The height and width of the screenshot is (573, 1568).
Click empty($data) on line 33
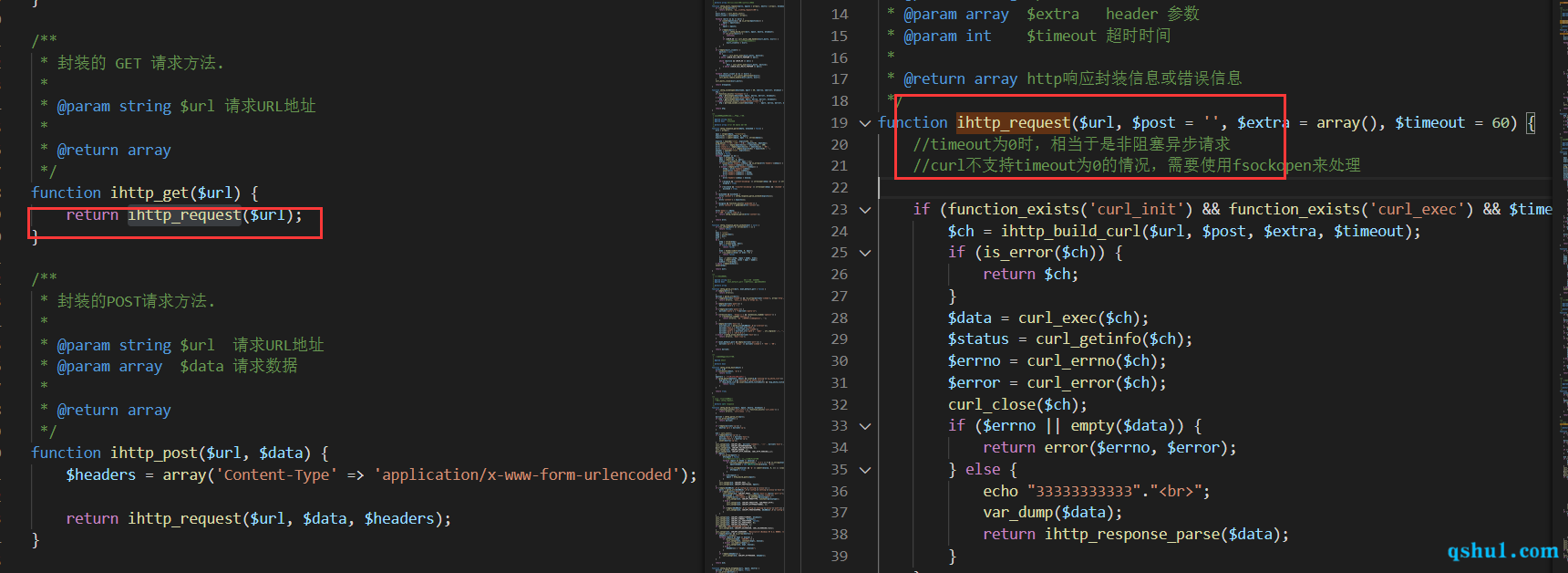(x=1127, y=426)
